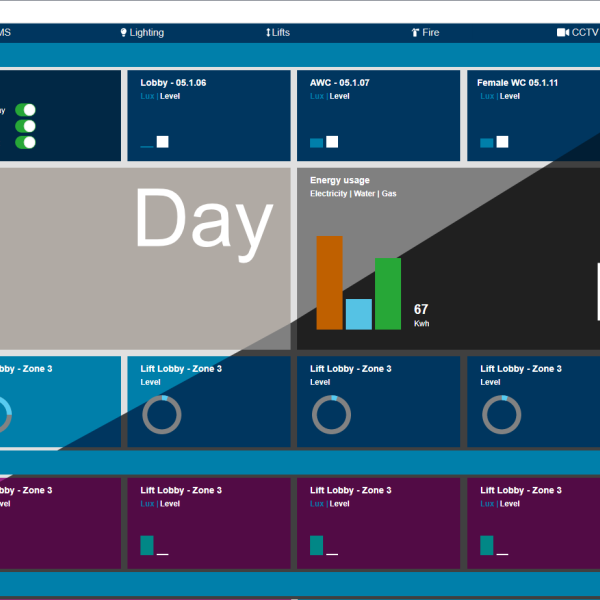Viewport: 600px width, 600px height.
Task: Click the sprinkler icon beside Fire
Action: [x=415, y=33]
